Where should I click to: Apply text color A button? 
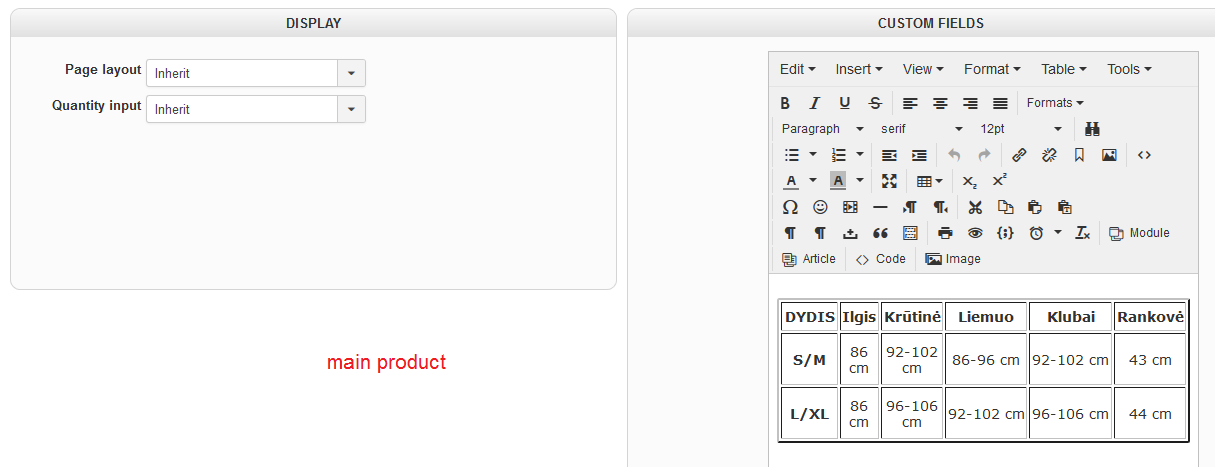coord(790,181)
